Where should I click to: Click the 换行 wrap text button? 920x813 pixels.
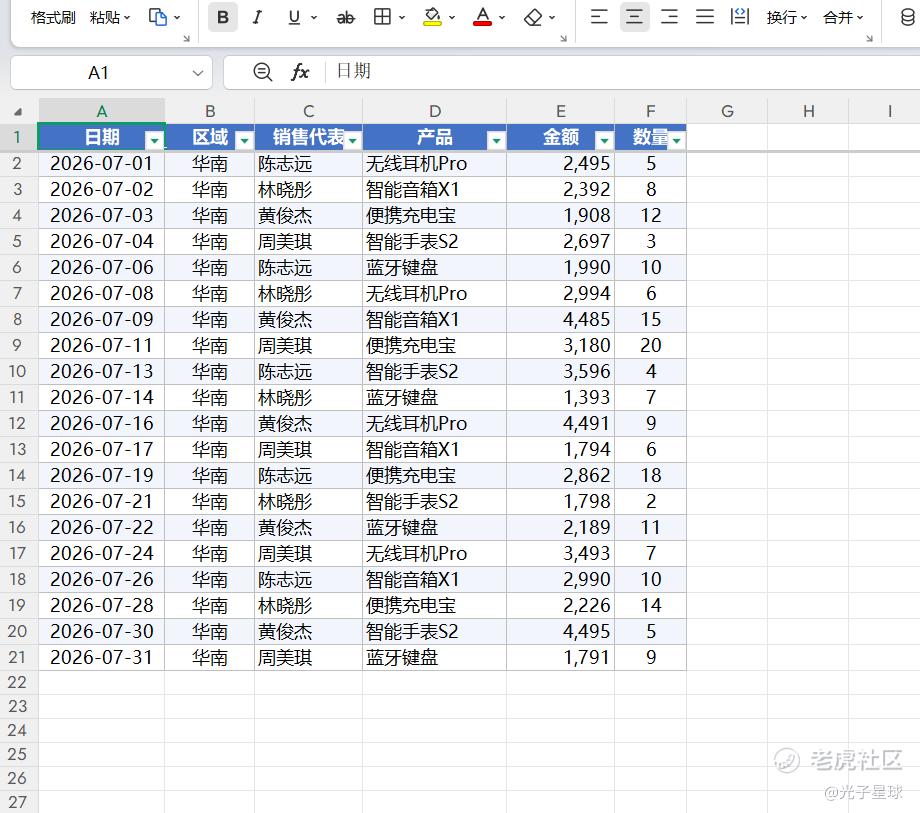(787, 18)
